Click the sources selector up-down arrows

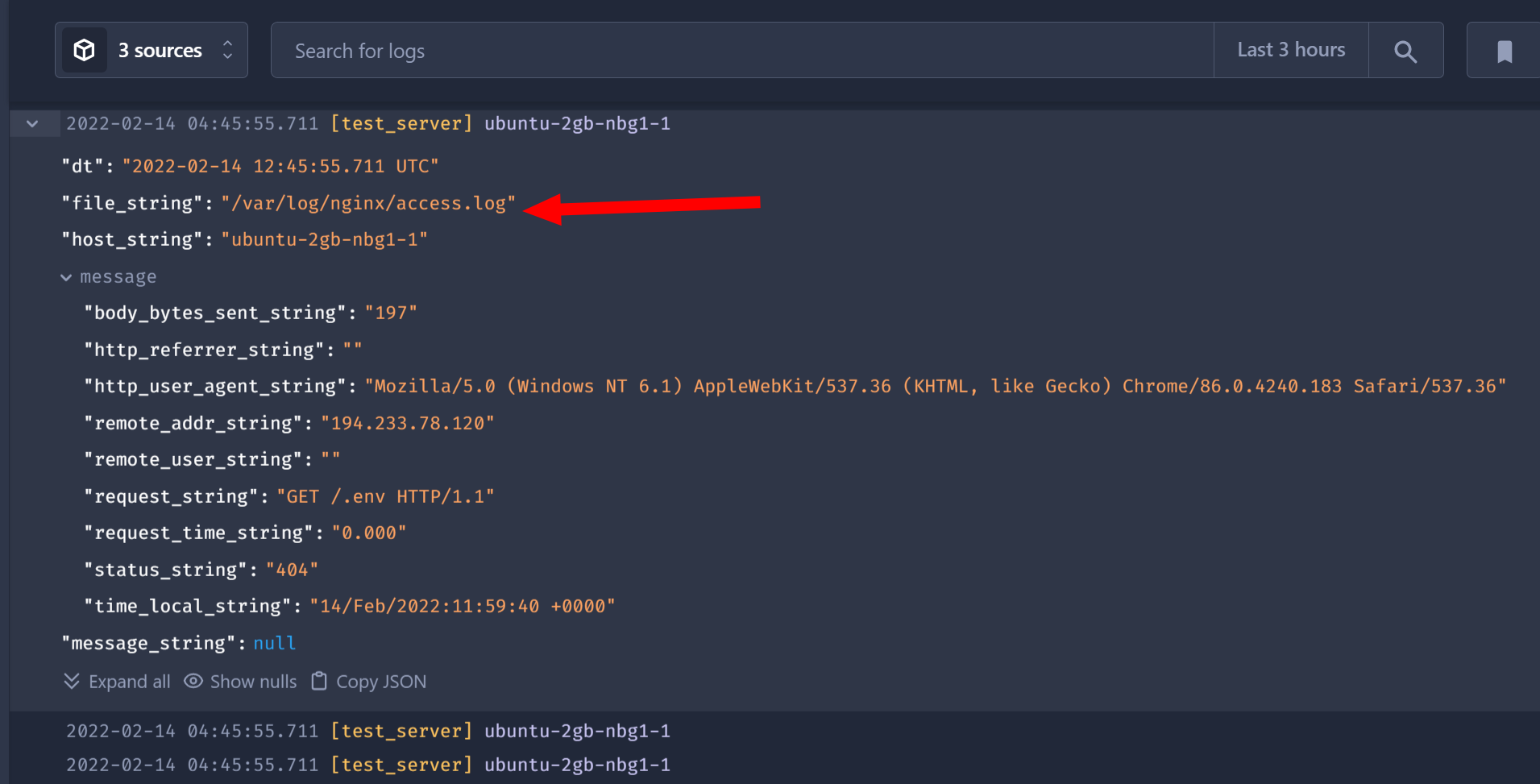226,49
